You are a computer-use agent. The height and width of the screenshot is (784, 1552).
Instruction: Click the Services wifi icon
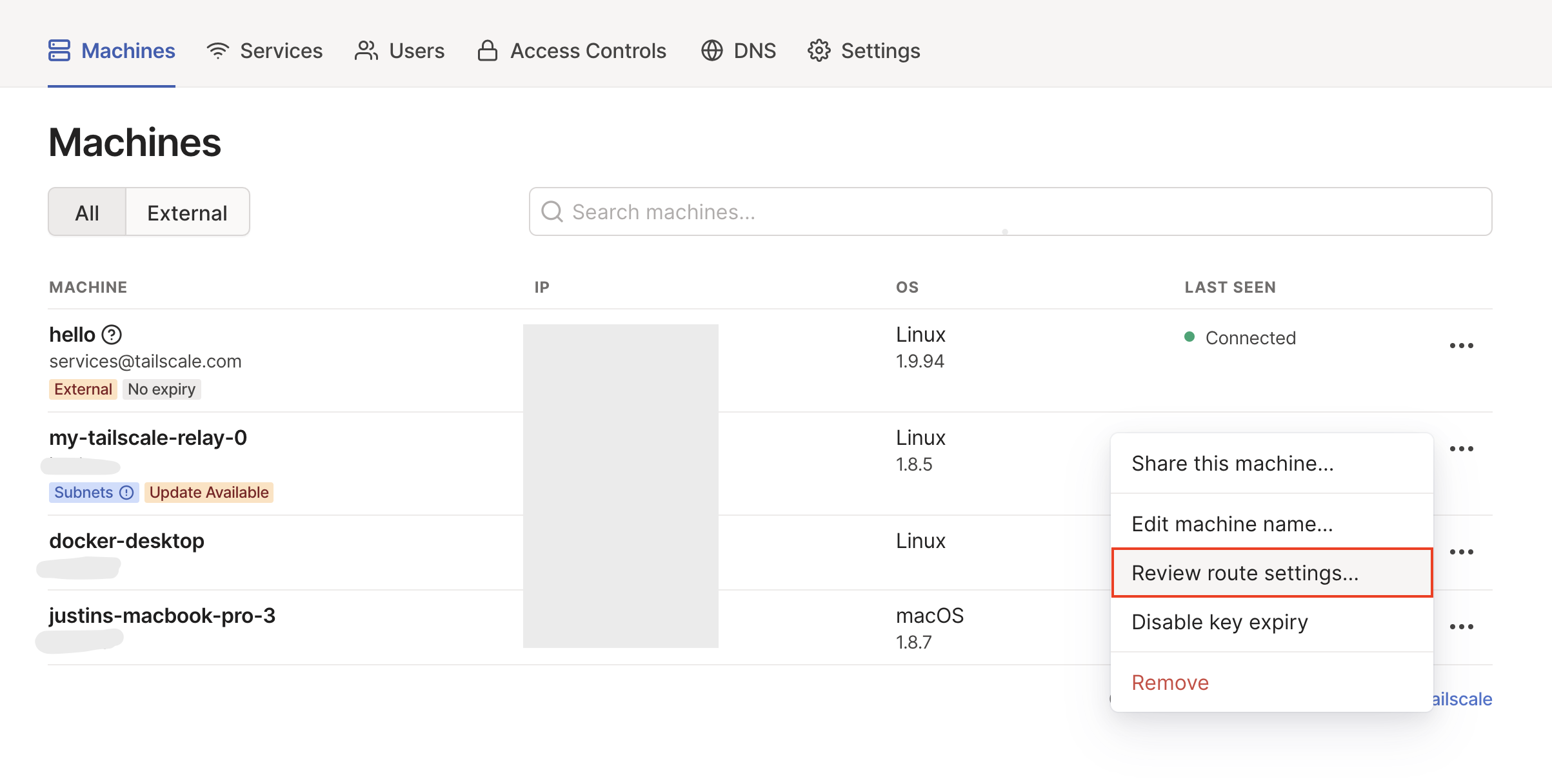click(x=218, y=50)
